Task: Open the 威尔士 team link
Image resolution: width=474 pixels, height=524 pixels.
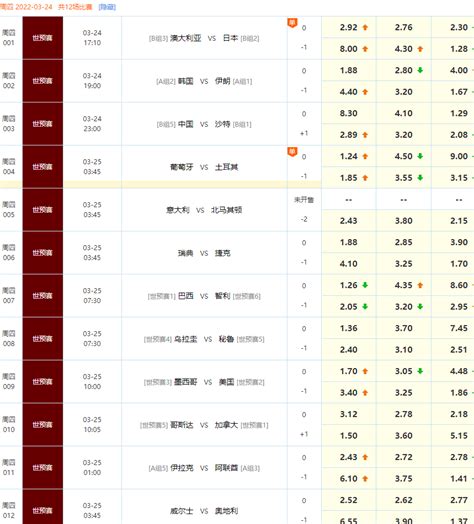Action: click(x=182, y=511)
